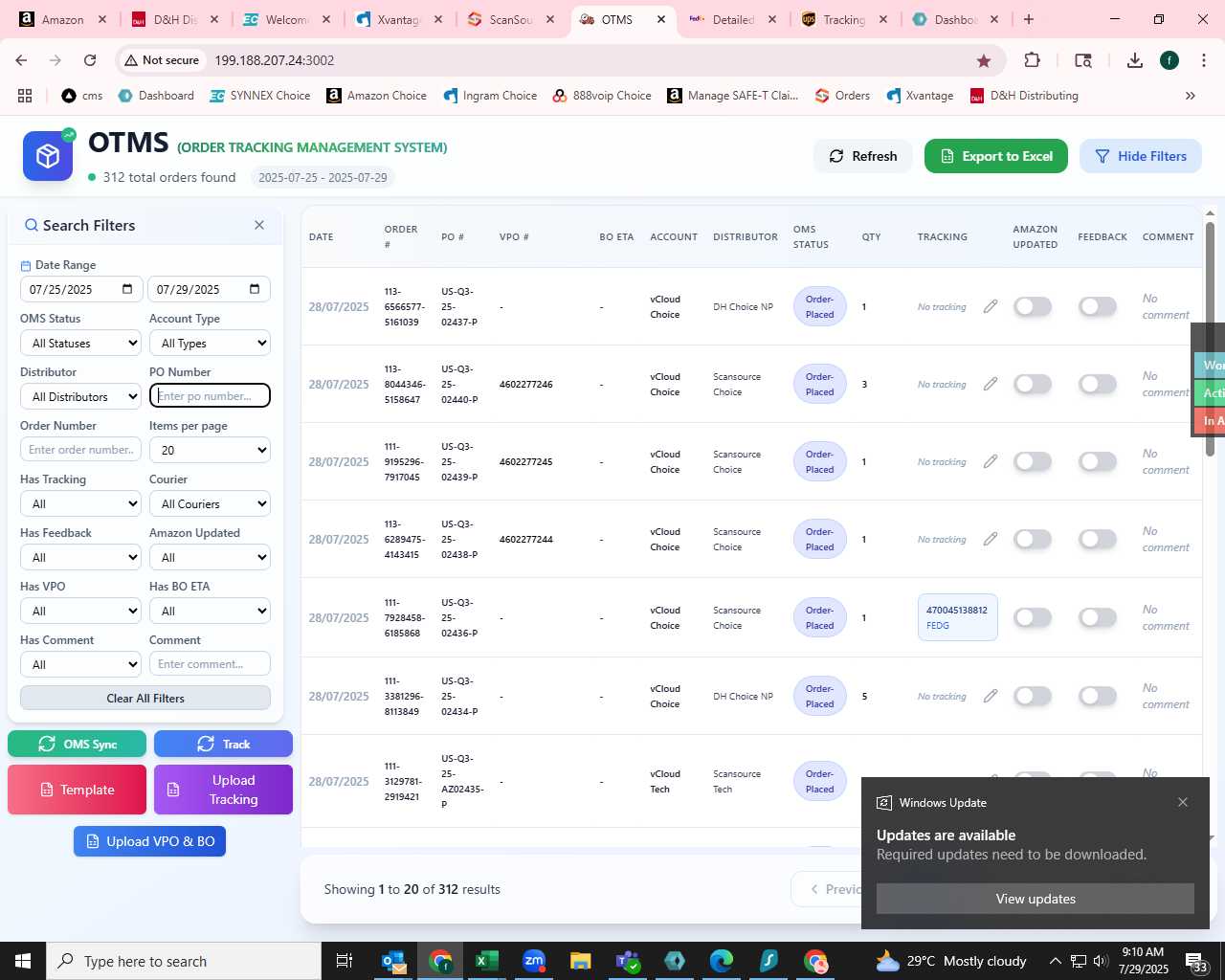Click in the PO Number input field

(x=210, y=395)
